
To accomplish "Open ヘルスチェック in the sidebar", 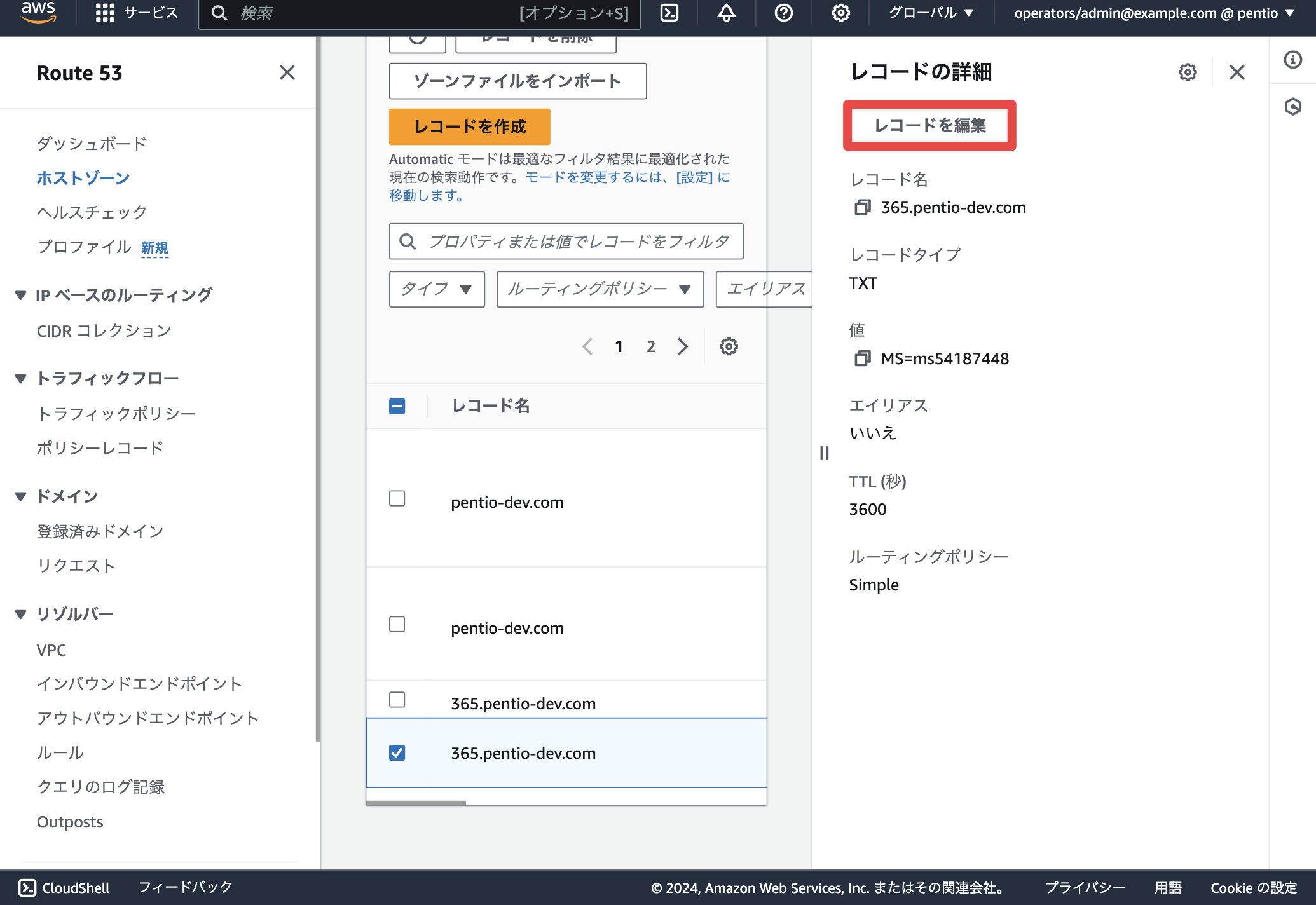I will [92, 212].
